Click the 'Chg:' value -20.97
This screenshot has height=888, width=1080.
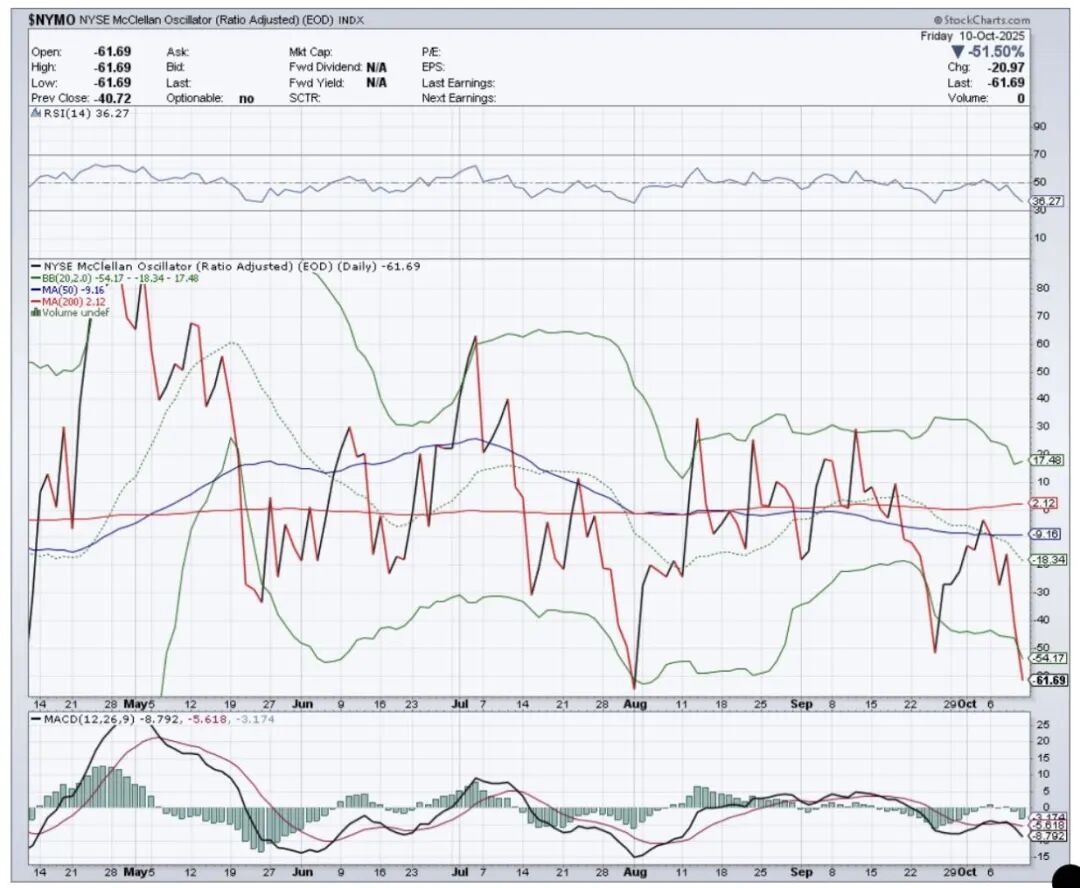click(x=1004, y=68)
